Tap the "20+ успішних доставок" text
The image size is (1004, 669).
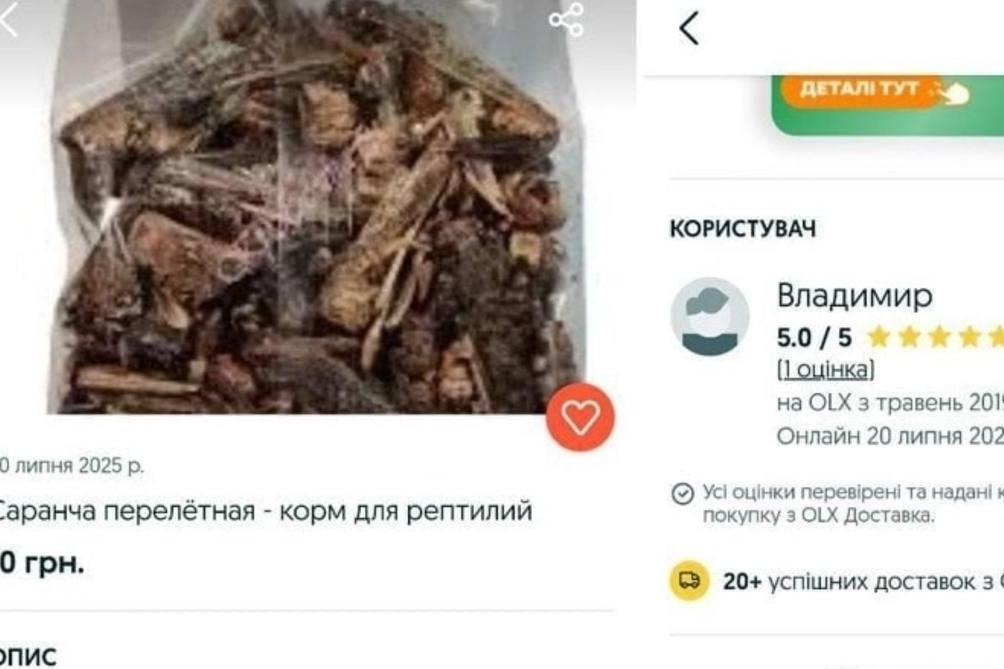tap(863, 581)
